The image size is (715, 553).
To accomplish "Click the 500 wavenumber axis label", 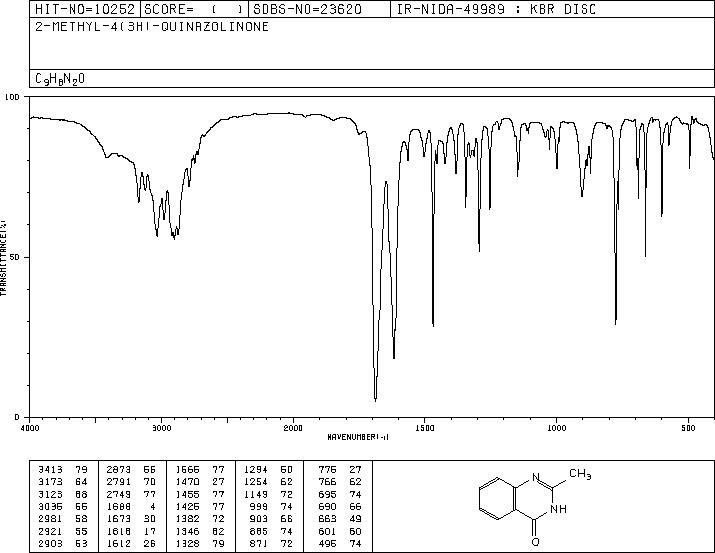I will click(688, 428).
